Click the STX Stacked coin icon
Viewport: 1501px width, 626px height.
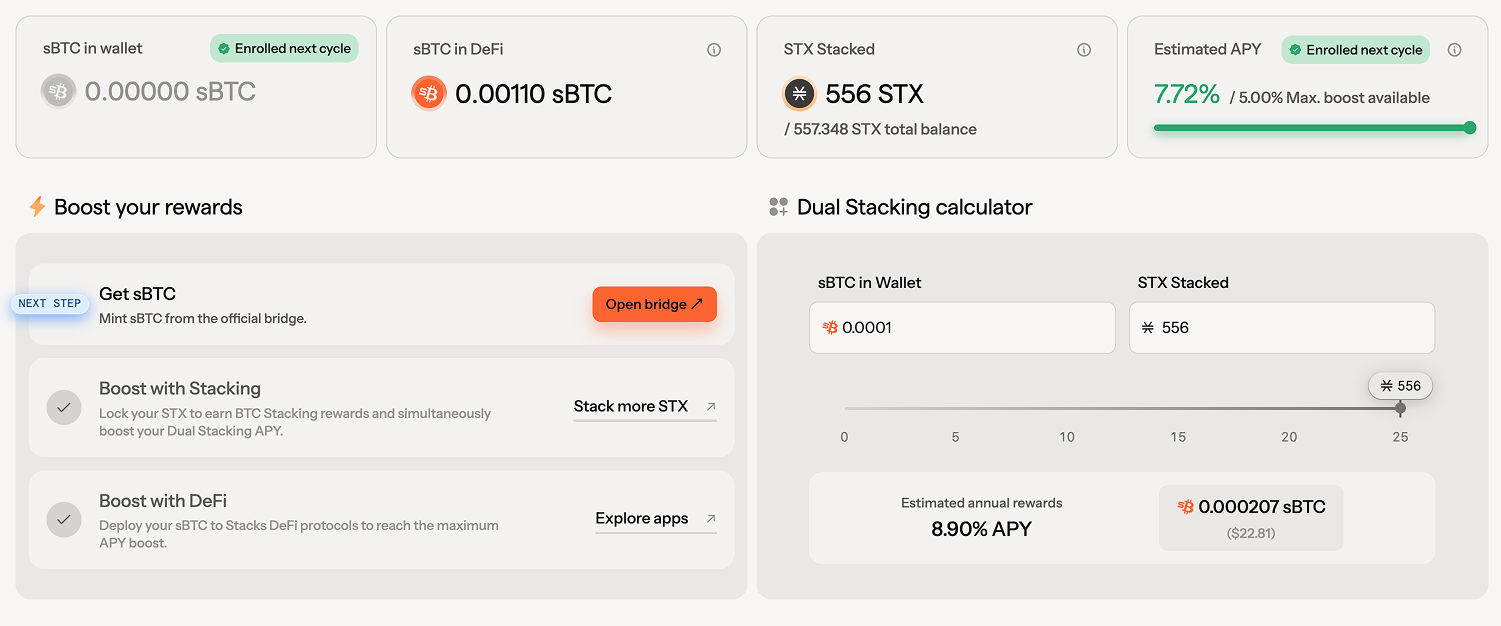click(x=799, y=94)
